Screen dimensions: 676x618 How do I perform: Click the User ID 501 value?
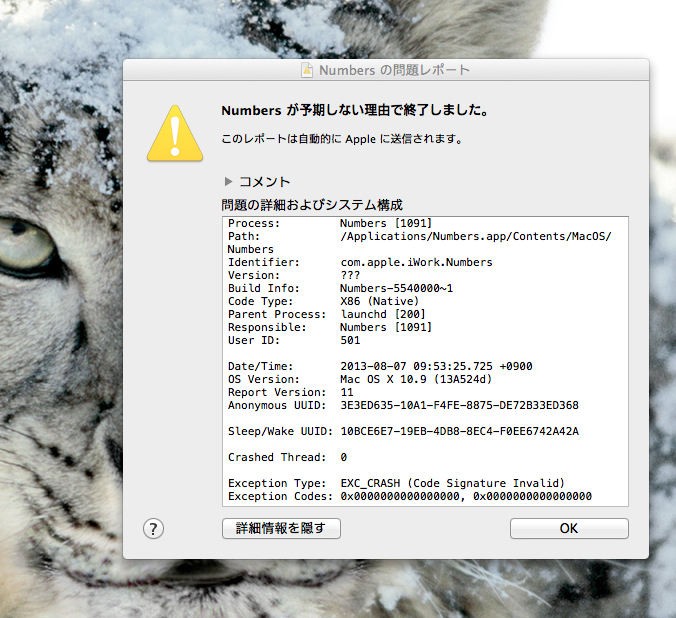[350, 340]
